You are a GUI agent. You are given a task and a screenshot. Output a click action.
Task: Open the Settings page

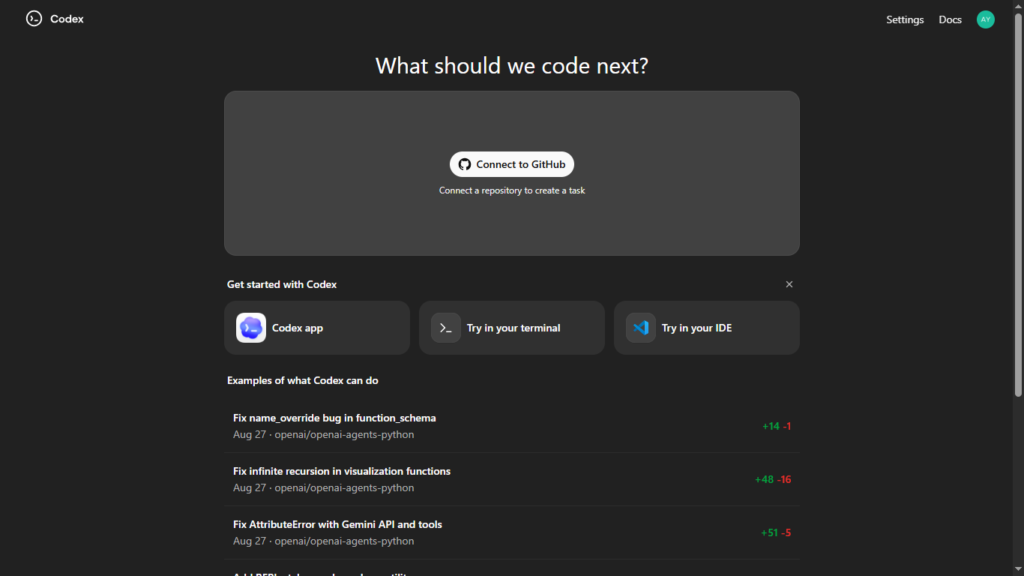tap(905, 19)
